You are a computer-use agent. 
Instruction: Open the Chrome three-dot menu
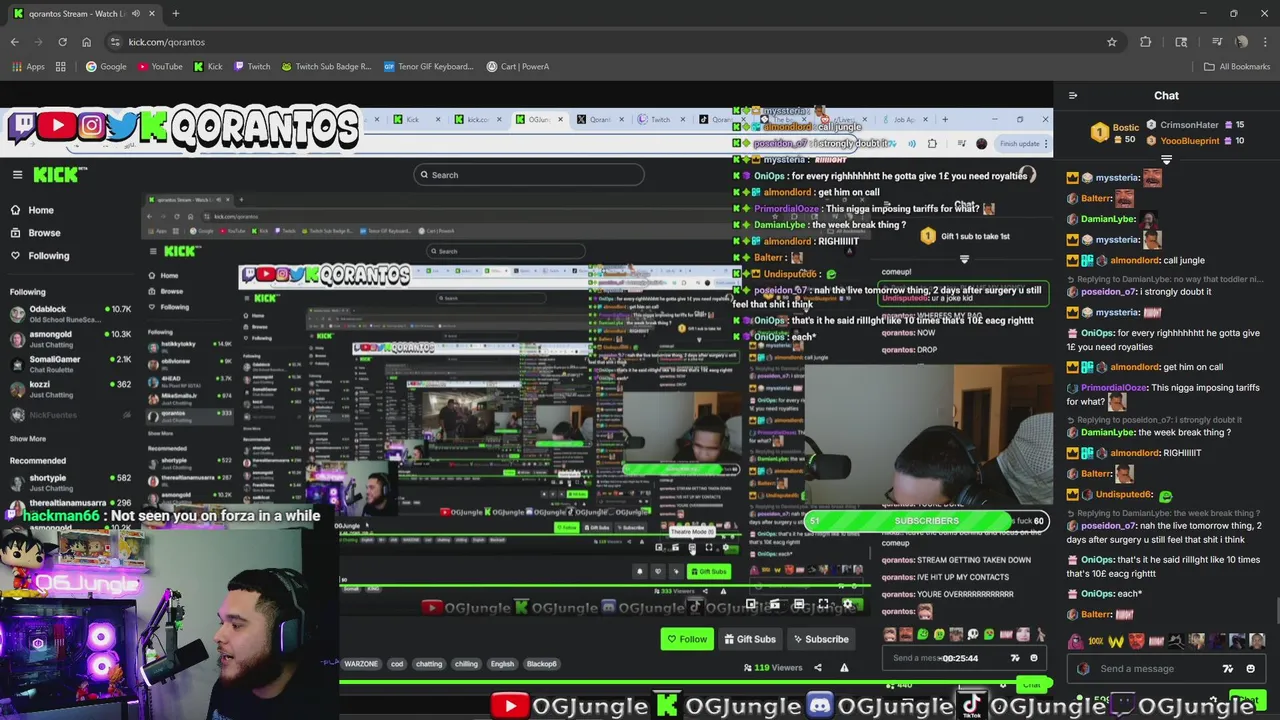1266,42
